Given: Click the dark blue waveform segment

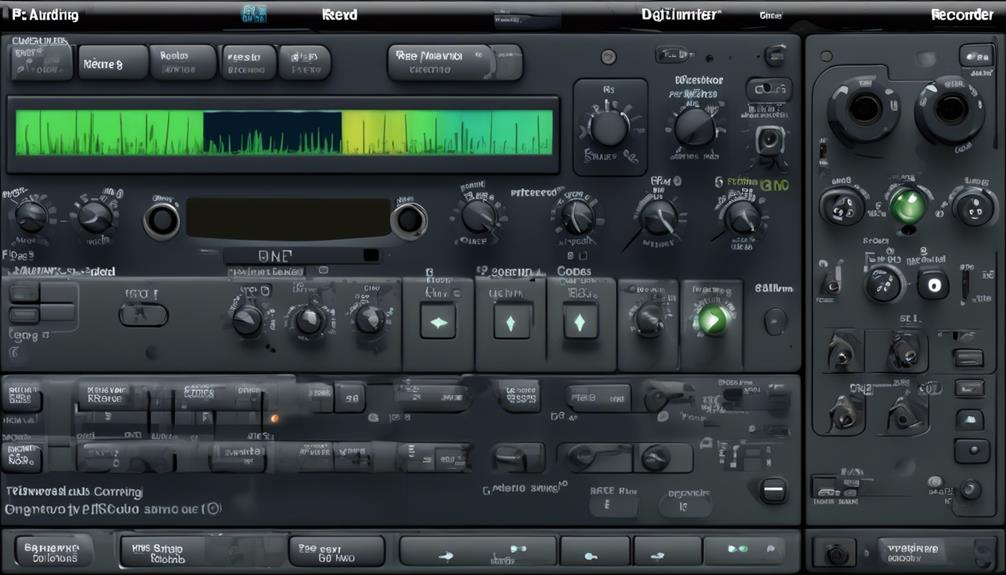Looking at the screenshot, I should (272, 132).
